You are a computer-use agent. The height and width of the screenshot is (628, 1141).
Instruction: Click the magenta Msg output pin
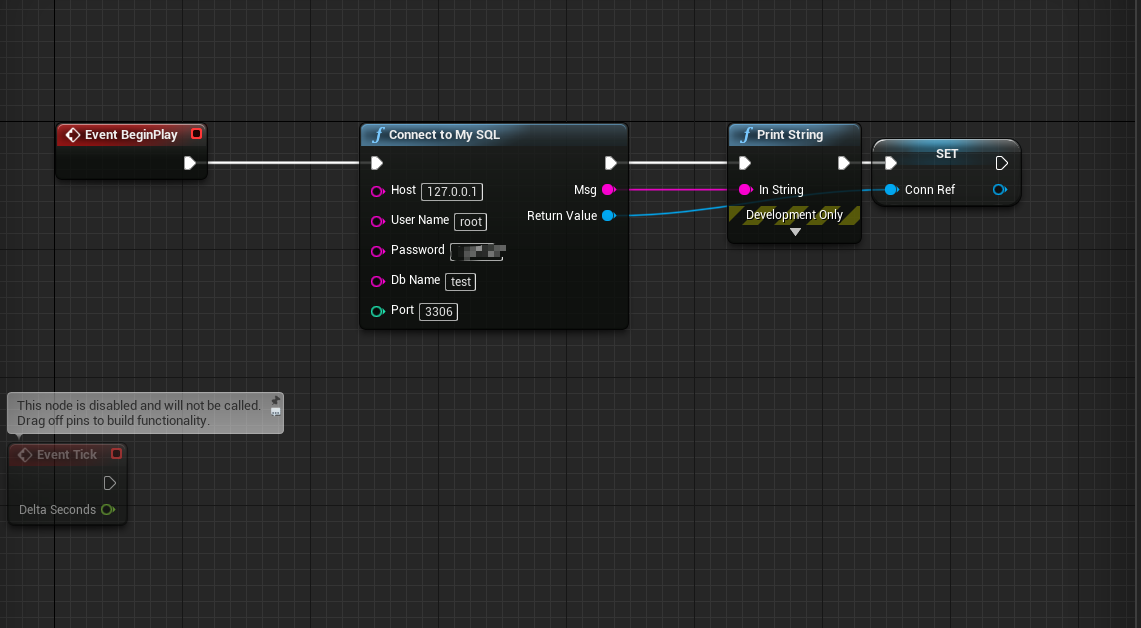point(608,190)
